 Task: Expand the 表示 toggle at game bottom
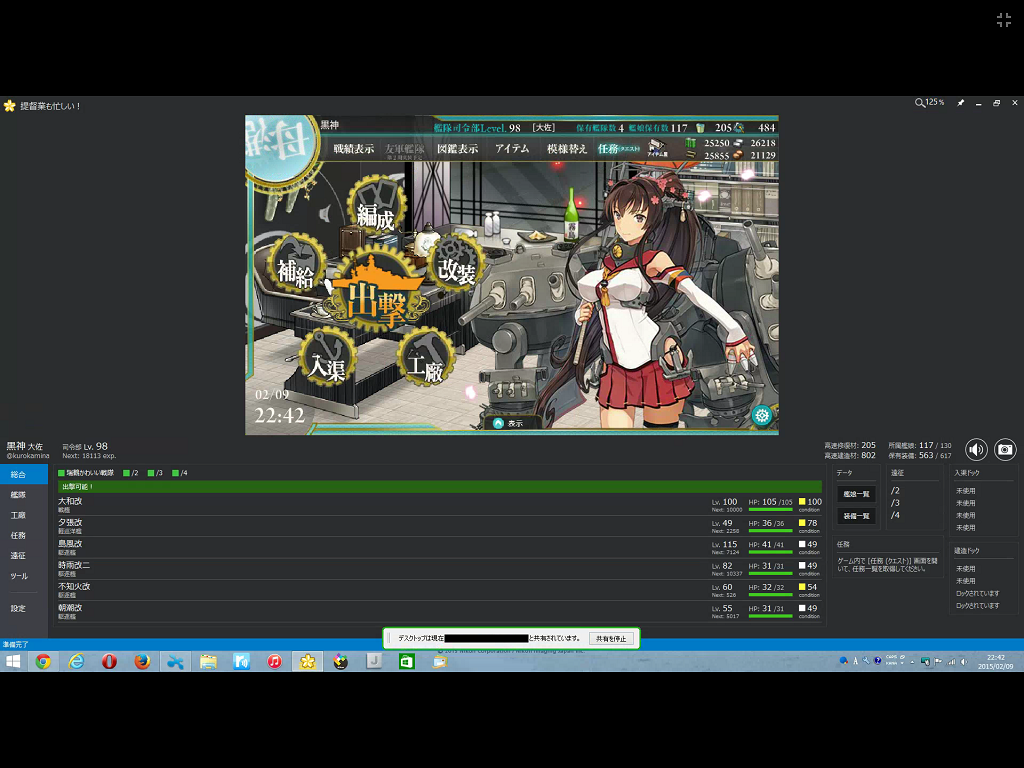point(508,423)
